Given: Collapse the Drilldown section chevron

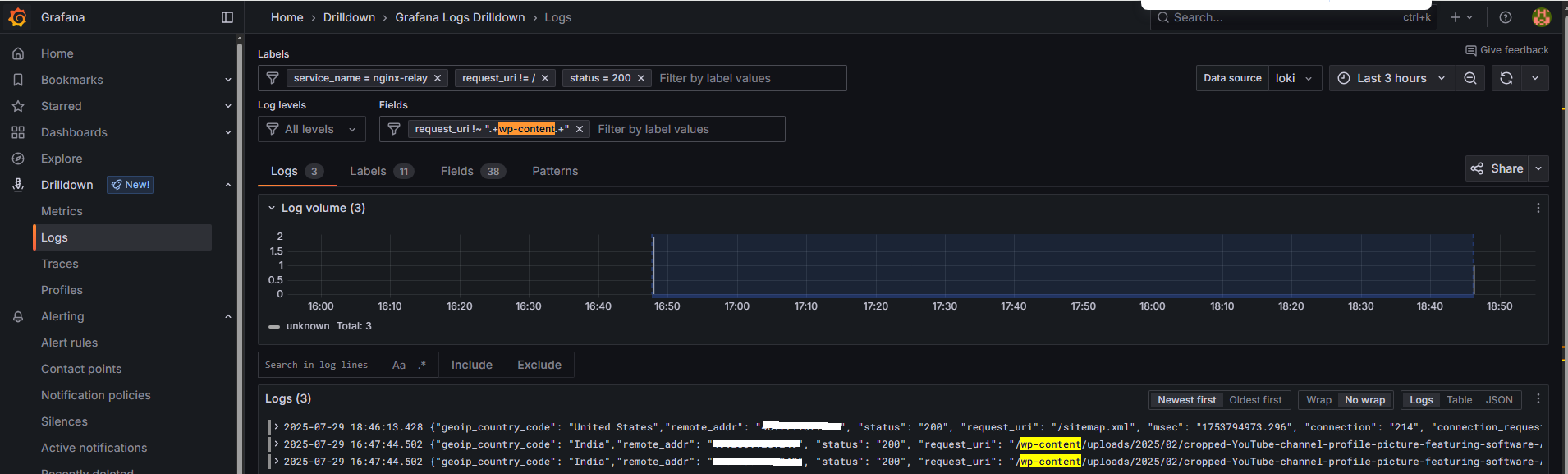Looking at the screenshot, I should [x=228, y=185].
